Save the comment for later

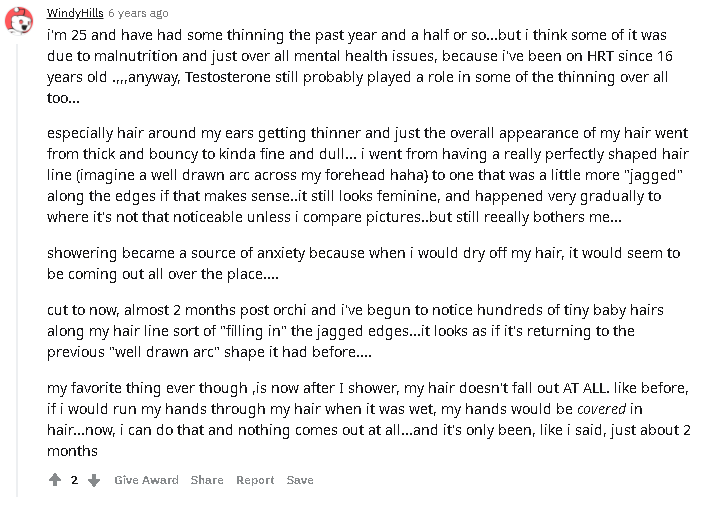(x=300, y=480)
